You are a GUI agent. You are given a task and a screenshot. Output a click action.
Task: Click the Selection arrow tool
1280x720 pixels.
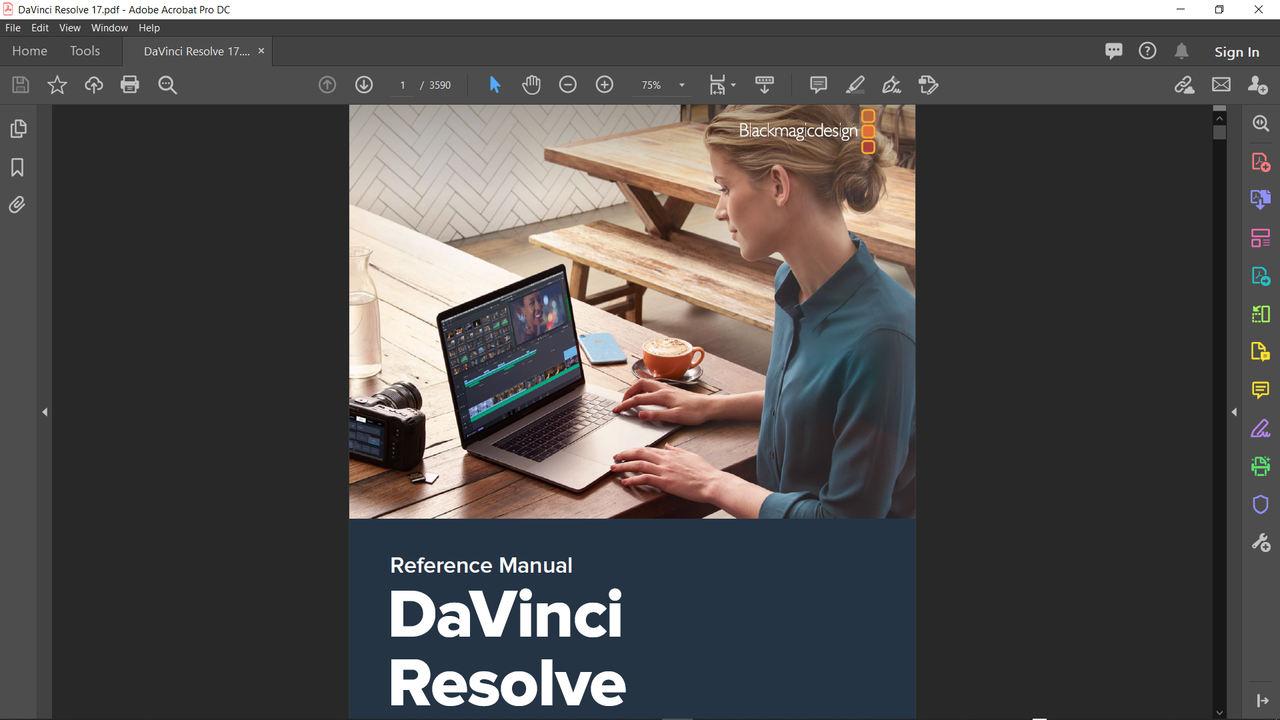click(494, 85)
